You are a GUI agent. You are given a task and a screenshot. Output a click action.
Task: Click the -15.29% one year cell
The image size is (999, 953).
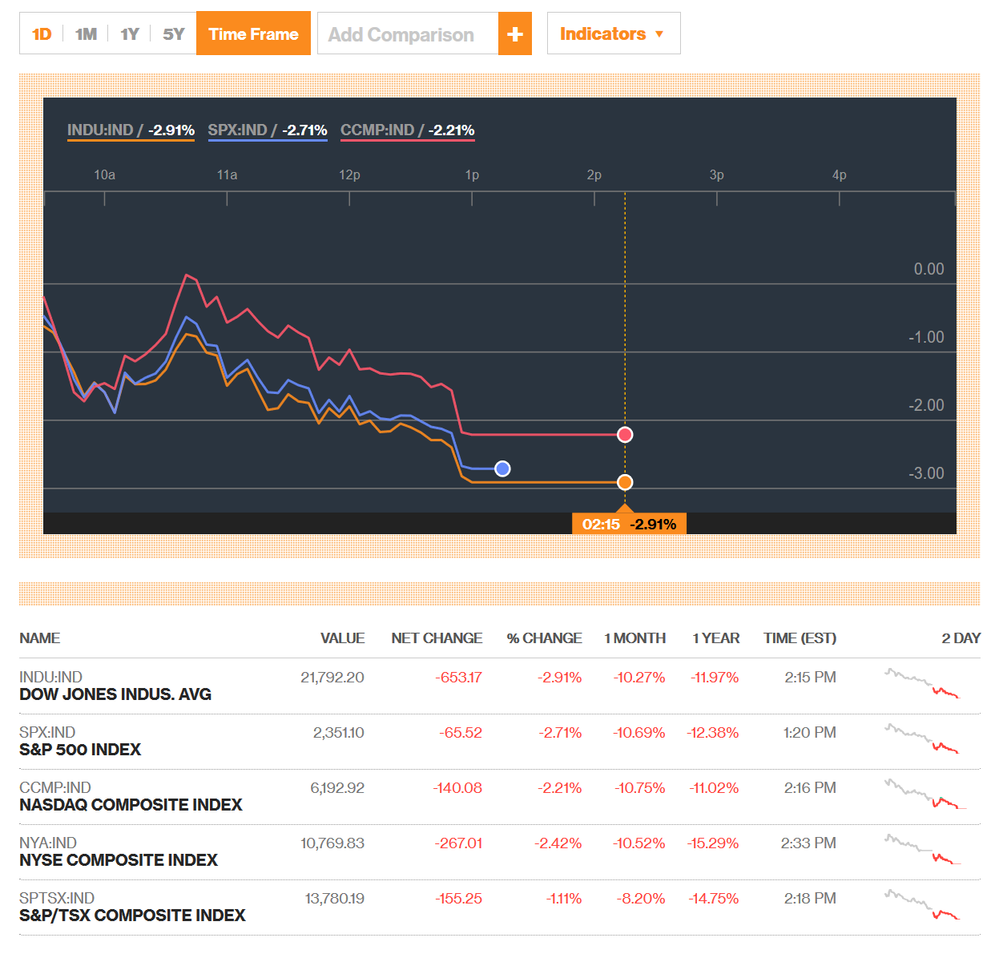(x=713, y=843)
